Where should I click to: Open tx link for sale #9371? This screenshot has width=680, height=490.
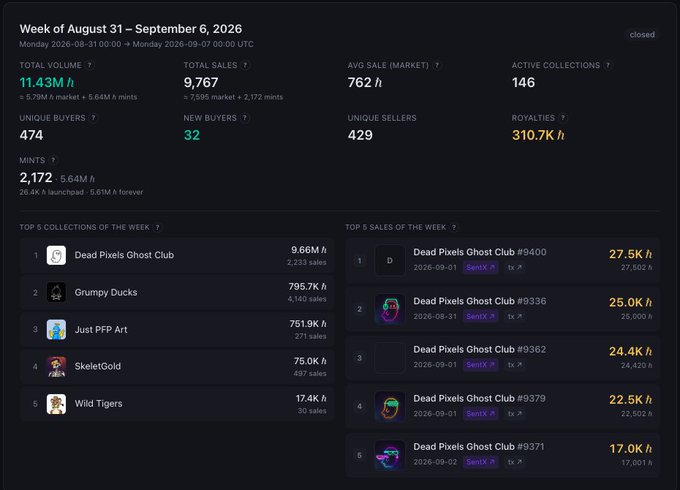click(515, 462)
